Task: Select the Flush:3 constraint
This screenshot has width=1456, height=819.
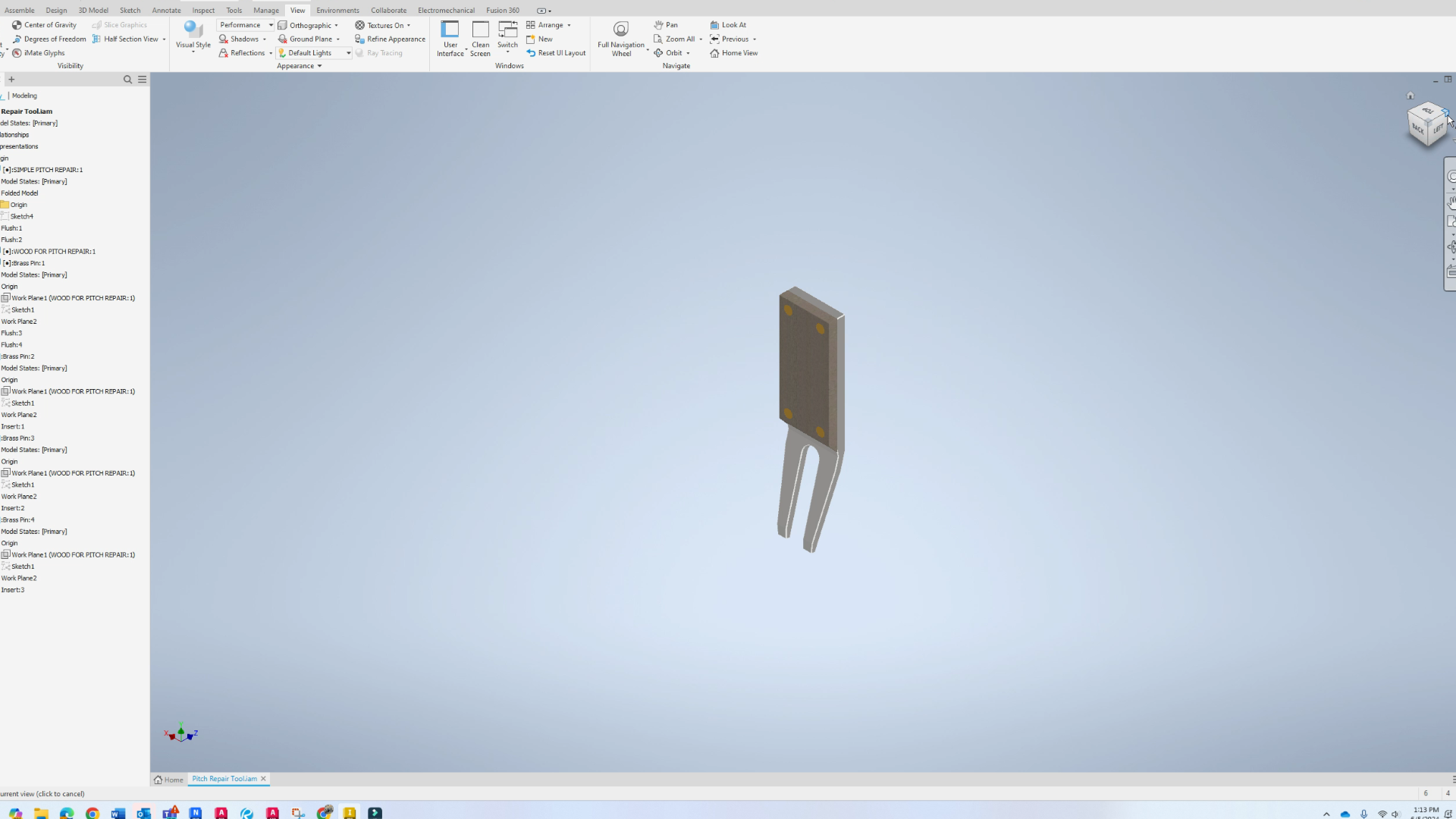Action: (11, 334)
